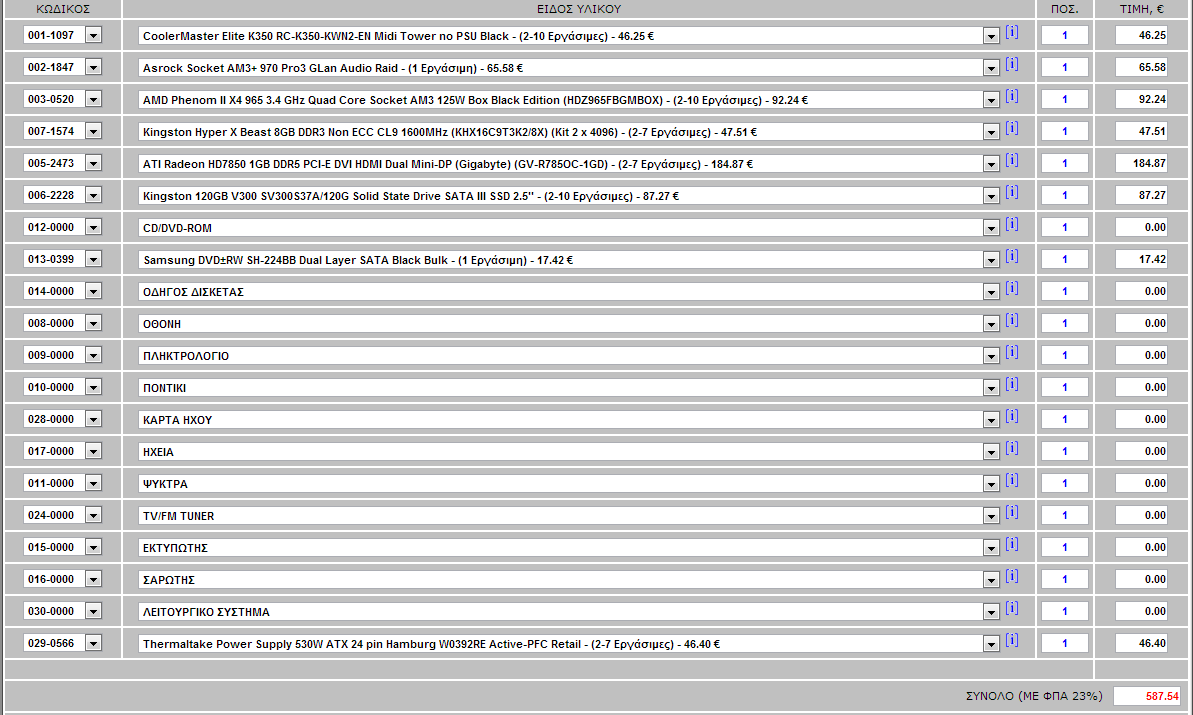Click the ΣΥΝΟΛΟ (ΜΕ ΦΠΑ 23%) label

tap(1034, 696)
